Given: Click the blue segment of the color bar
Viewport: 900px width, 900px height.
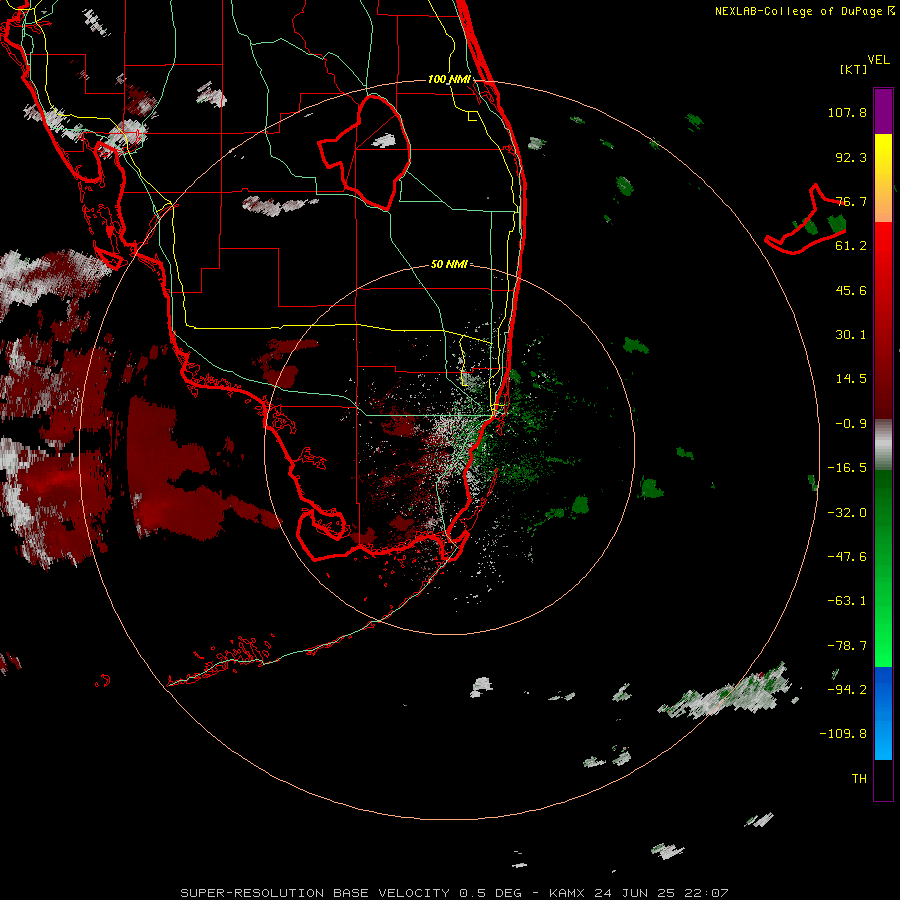Looking at the screenshot, I should click(x=883, y=713).
